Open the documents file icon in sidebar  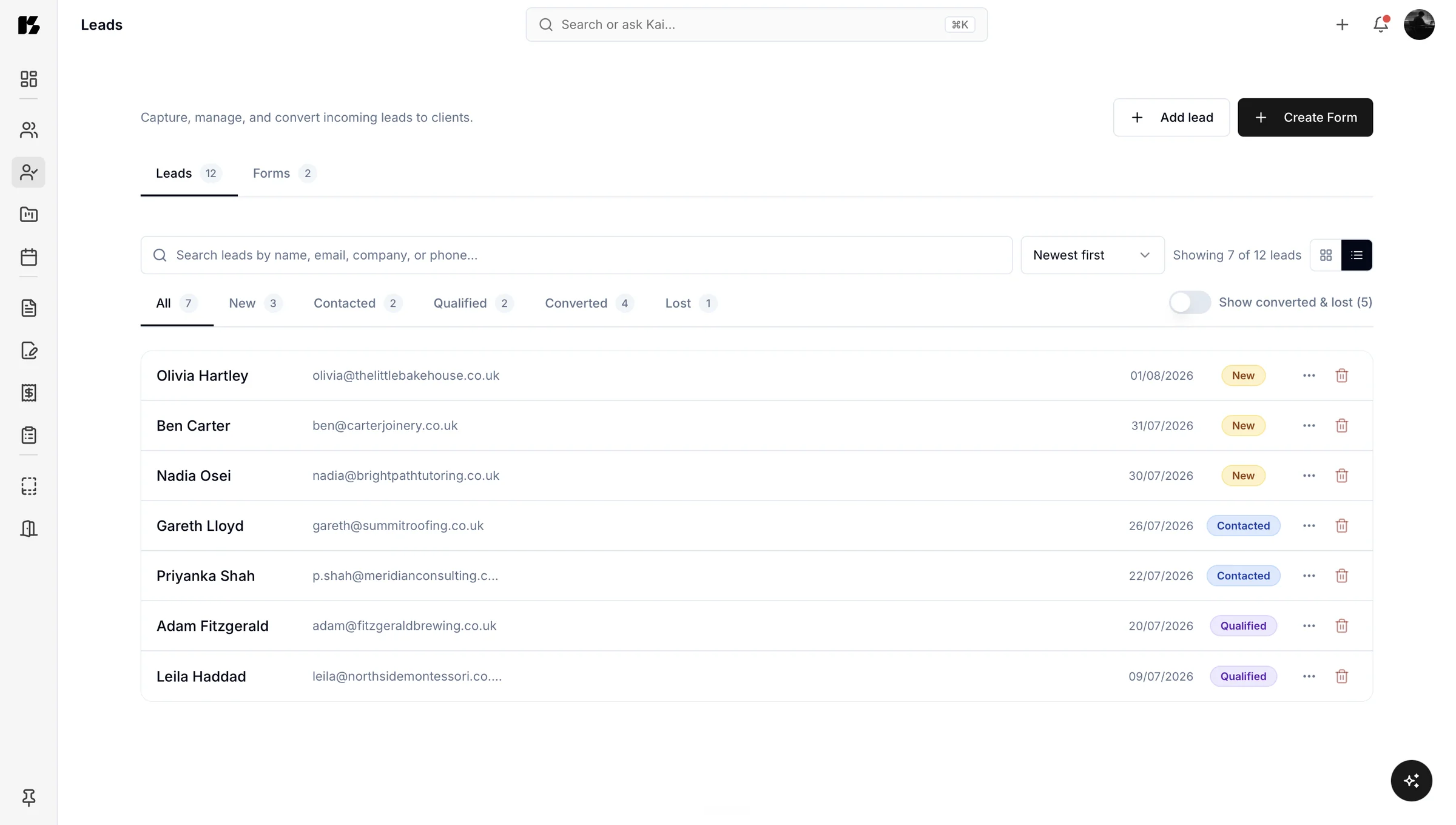[x=29, y=308]
